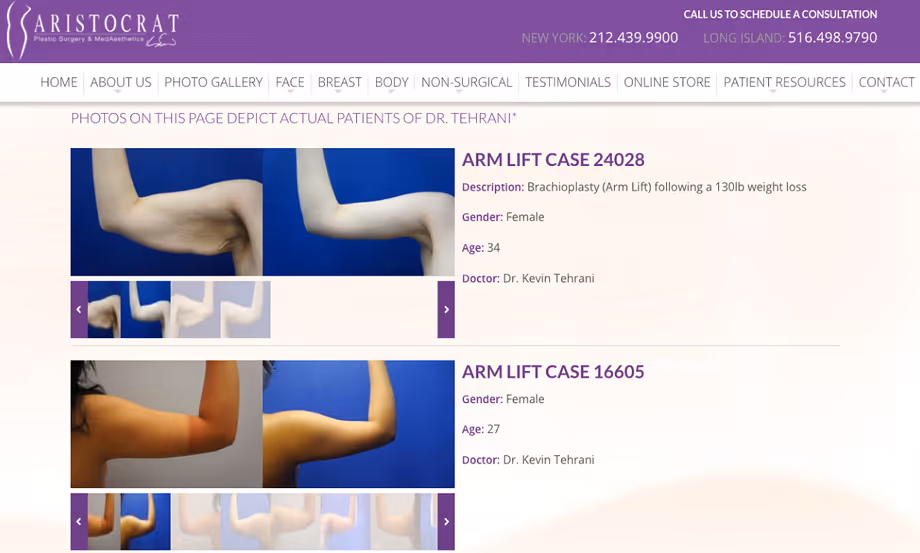Image resolution: width=920 pixels, height=553 pixels.
Task: Call the Long Island phone number
Action: pyautogui.click(x=832, y=38)
